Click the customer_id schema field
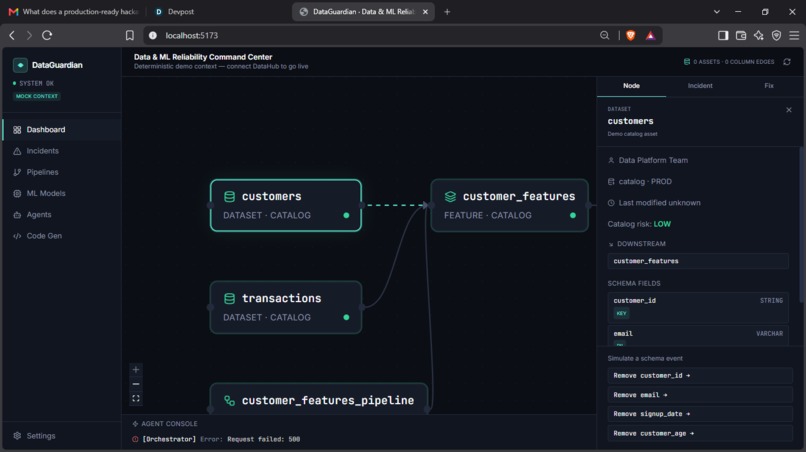The image size is (806, 452). (698, 307)
